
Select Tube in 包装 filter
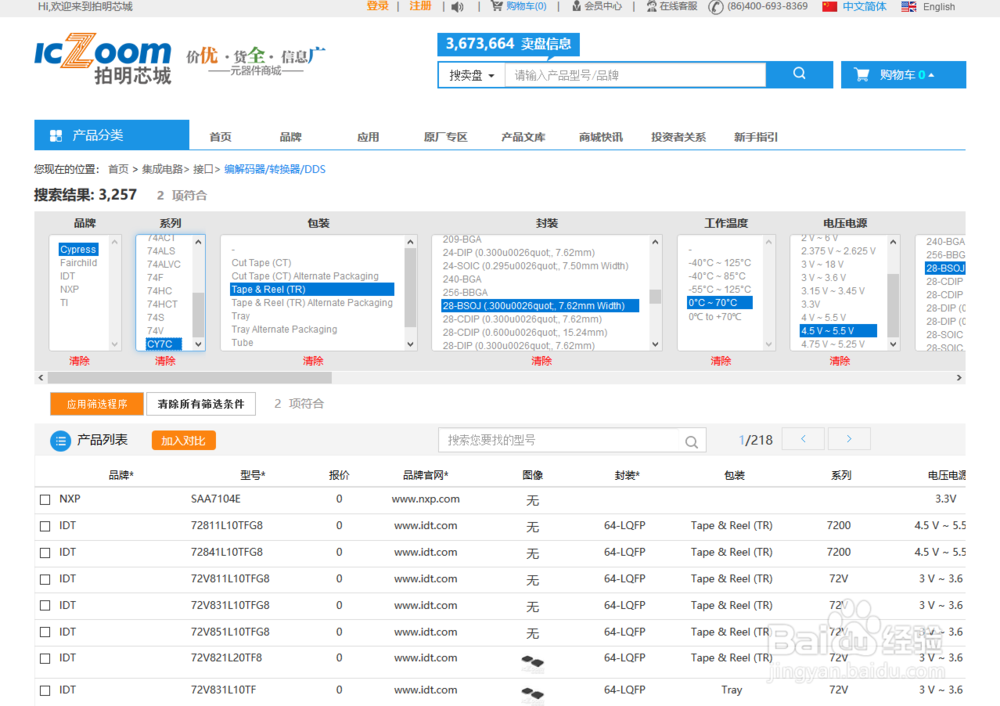tap(242, 342)
